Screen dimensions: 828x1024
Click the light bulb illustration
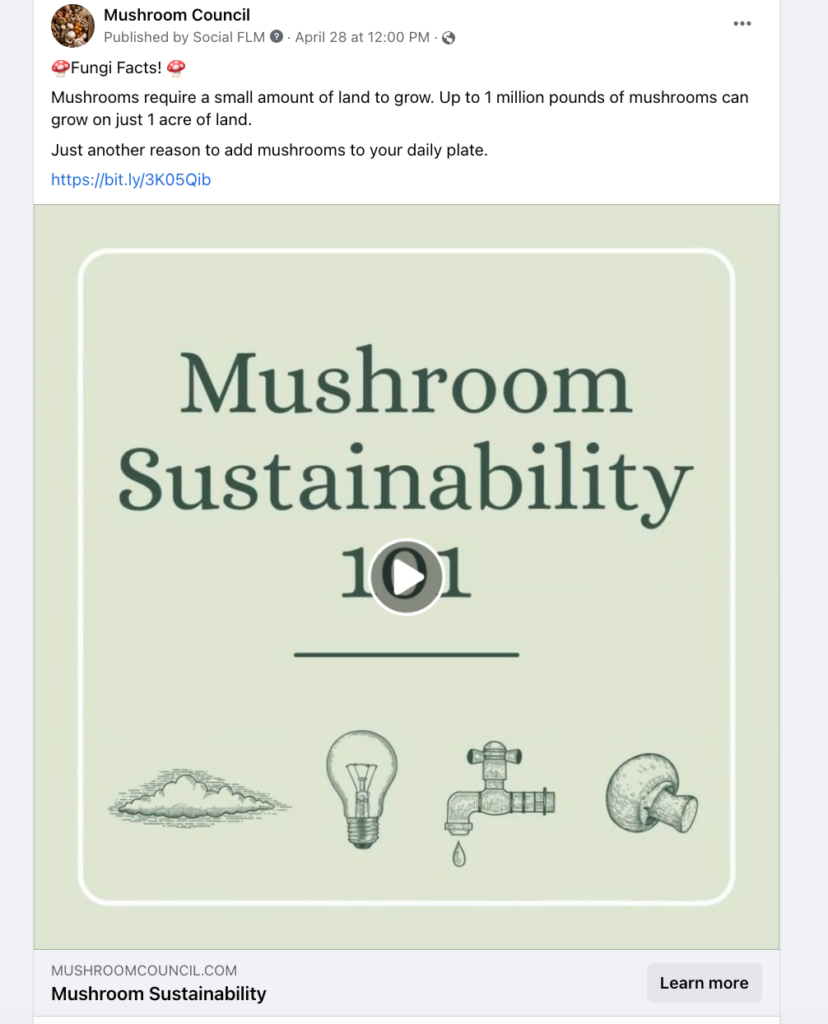(361, 790)
